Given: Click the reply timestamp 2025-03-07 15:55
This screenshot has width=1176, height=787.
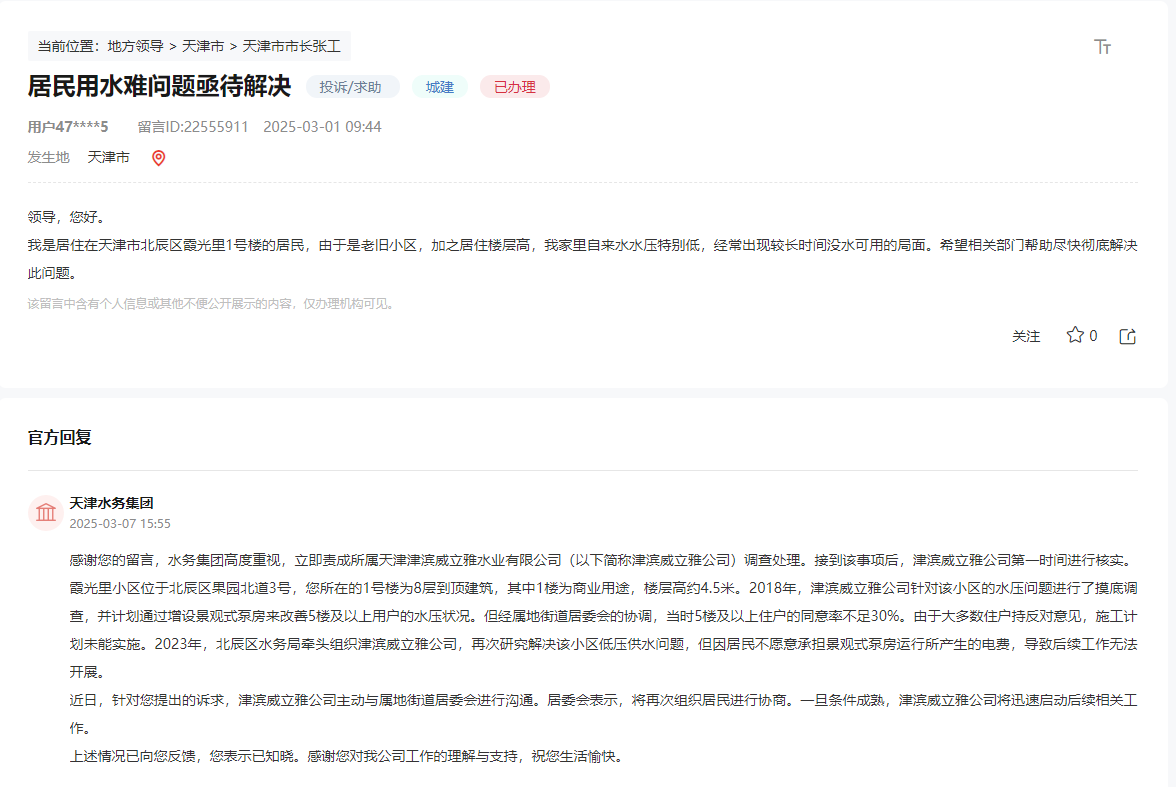Looking at the screenshot, I should [x=120, y=523].
